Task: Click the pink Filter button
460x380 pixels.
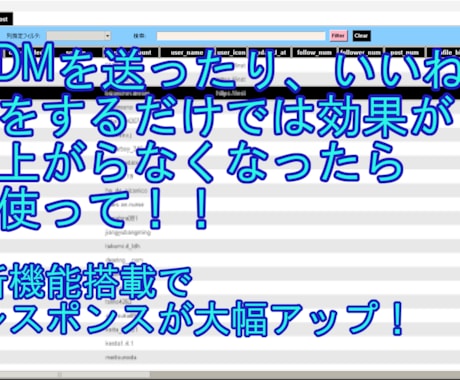Action: [338, 36]
